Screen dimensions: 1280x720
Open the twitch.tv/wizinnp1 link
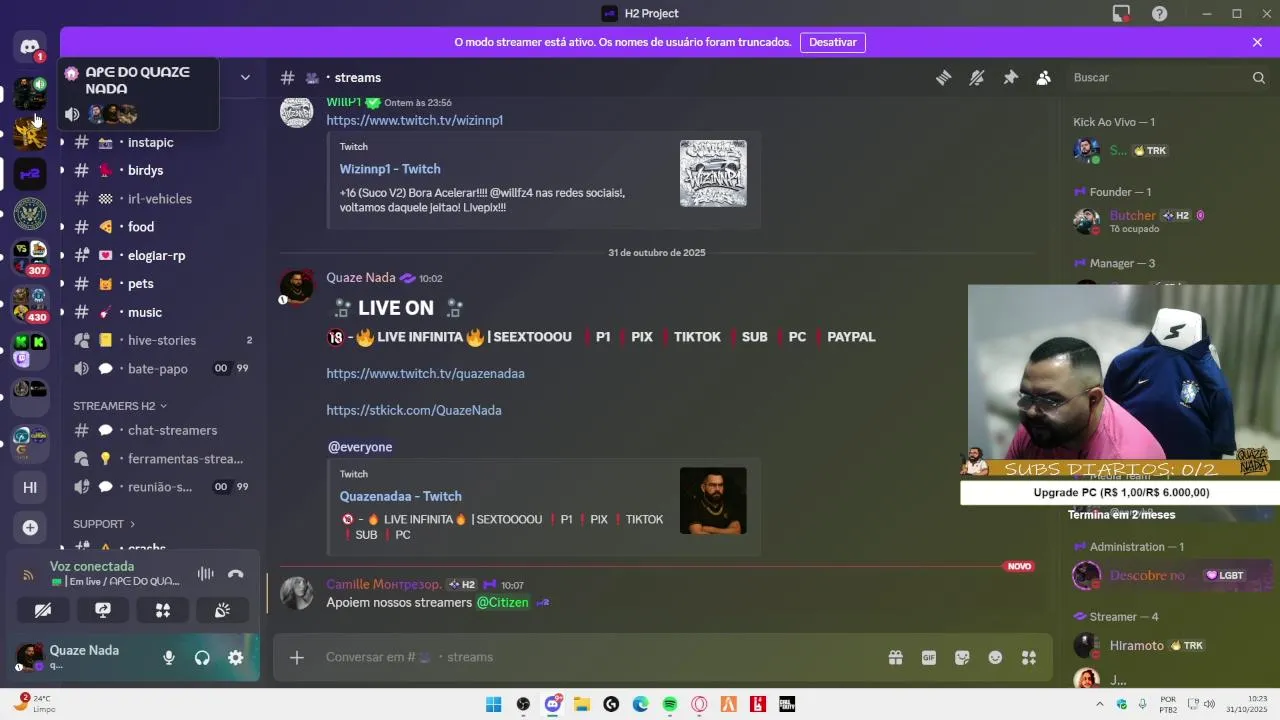click(414, 120)
